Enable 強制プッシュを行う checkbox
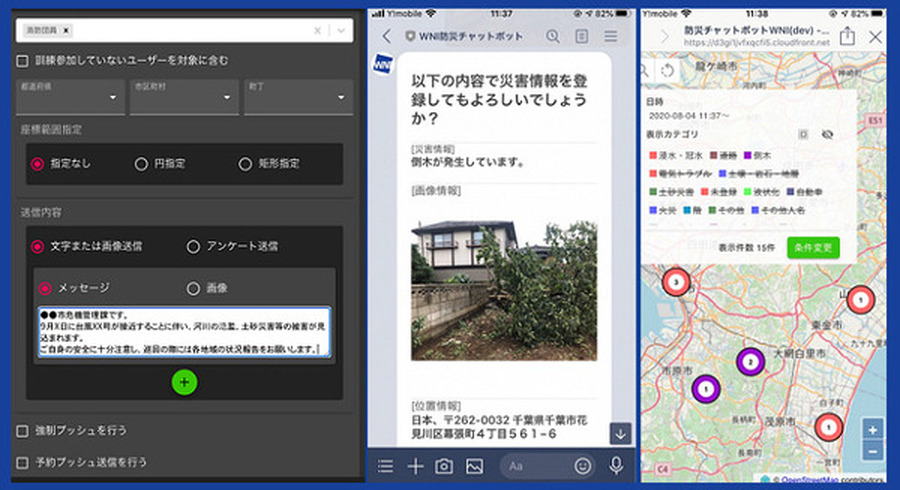This screenshot has height=490, width=900. point(22,430)
